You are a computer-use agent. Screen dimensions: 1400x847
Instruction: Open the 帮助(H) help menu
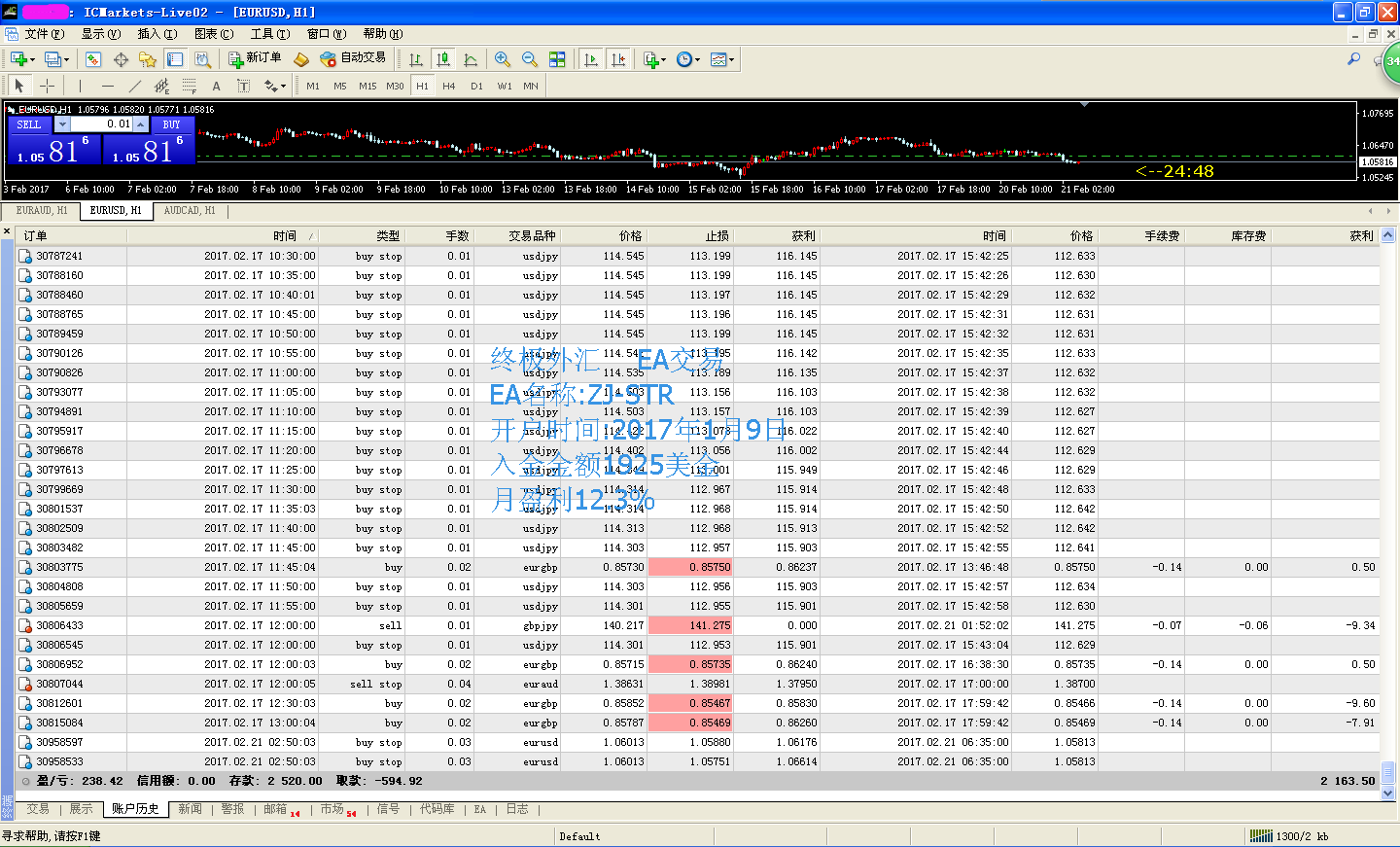[383, 34]
